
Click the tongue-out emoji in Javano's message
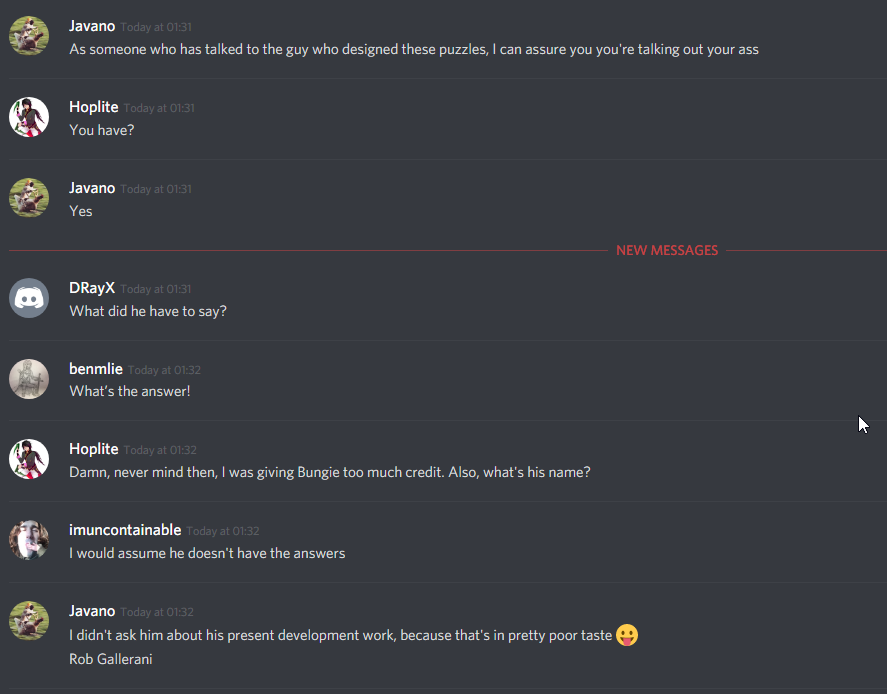[x=627, y=635]
